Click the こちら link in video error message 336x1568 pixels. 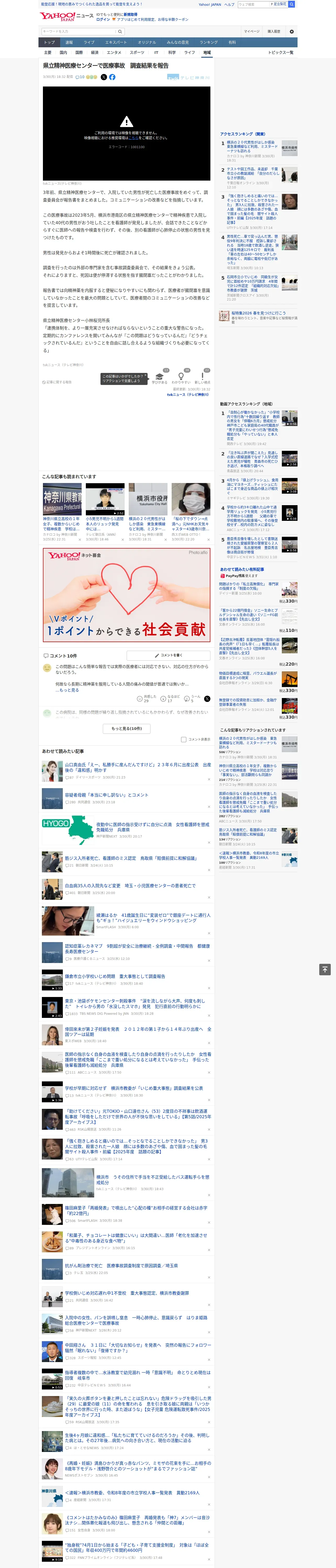(x=133, y=138)
